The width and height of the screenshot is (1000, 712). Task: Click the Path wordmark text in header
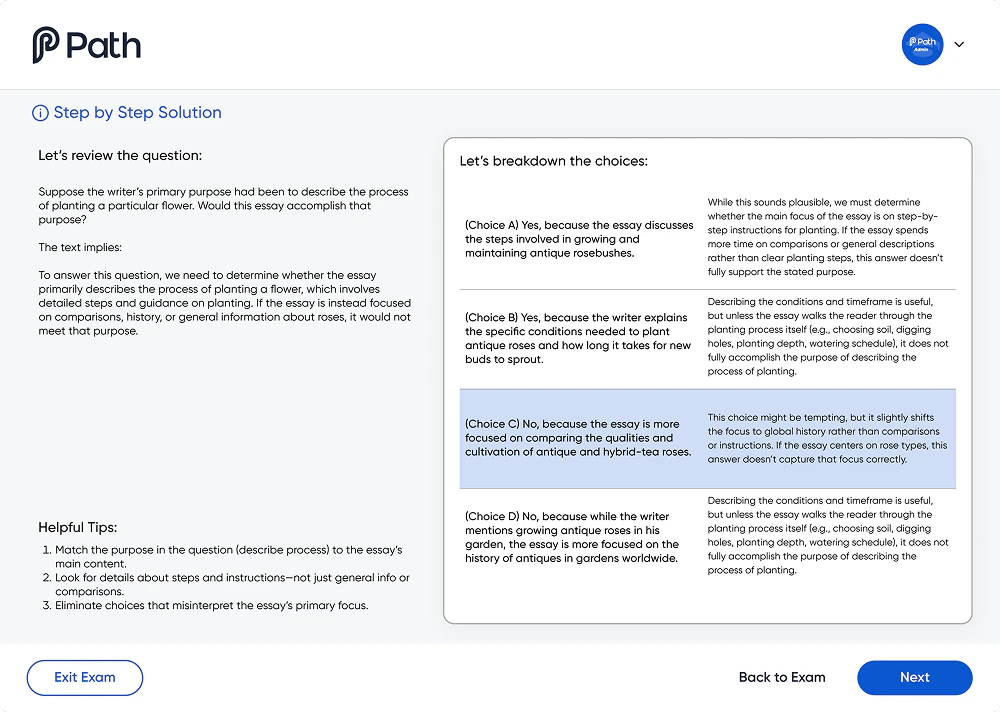point(104,46)
